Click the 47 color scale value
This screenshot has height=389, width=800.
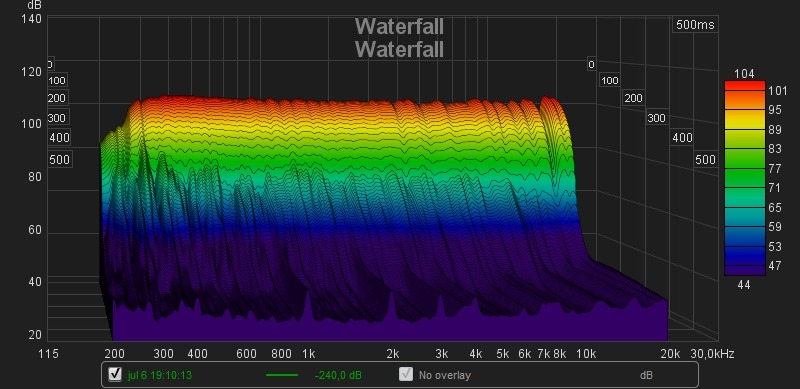(x=774, y=265)
